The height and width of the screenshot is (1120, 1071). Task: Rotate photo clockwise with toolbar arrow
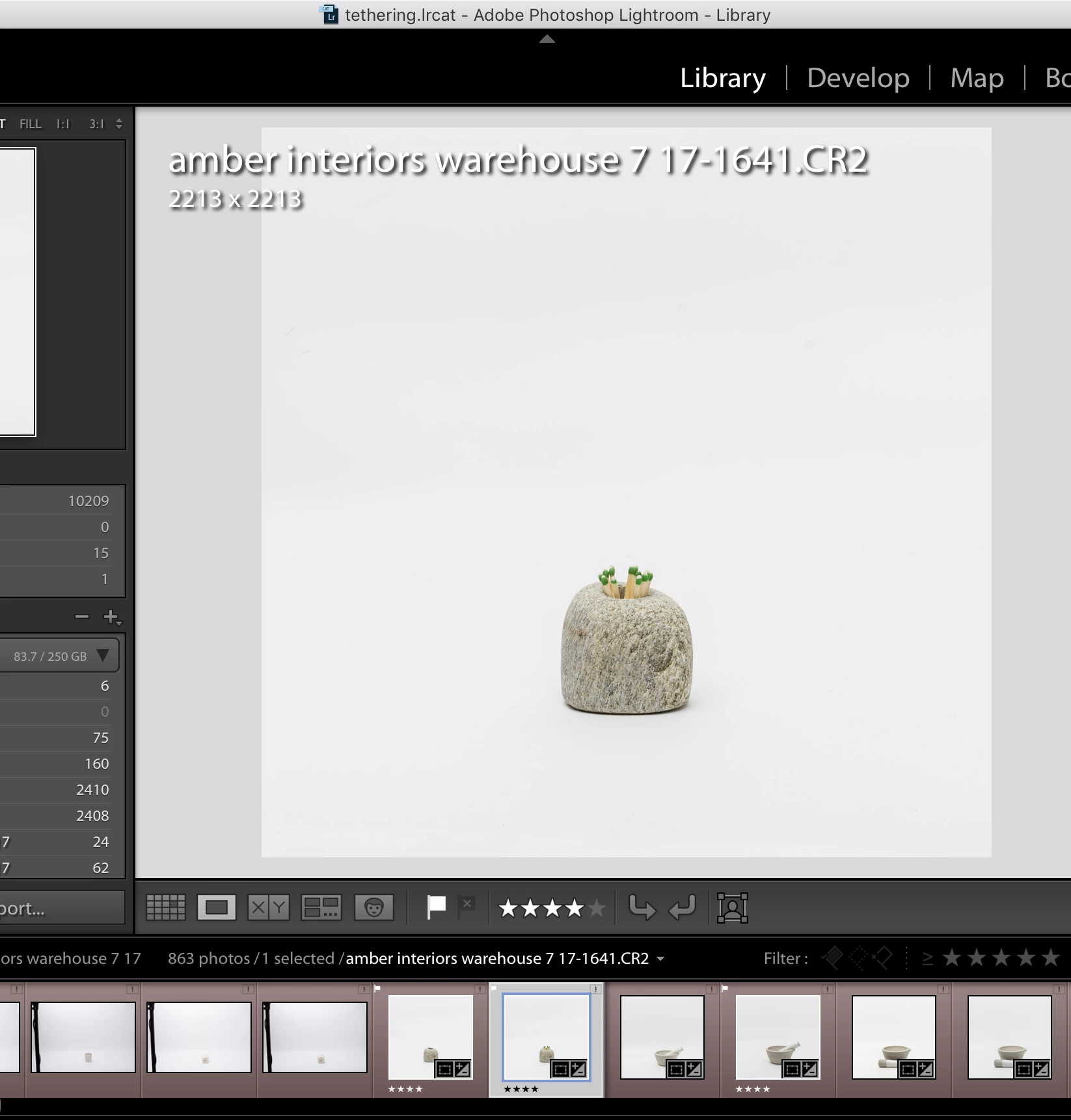click(x=683, y=907)
